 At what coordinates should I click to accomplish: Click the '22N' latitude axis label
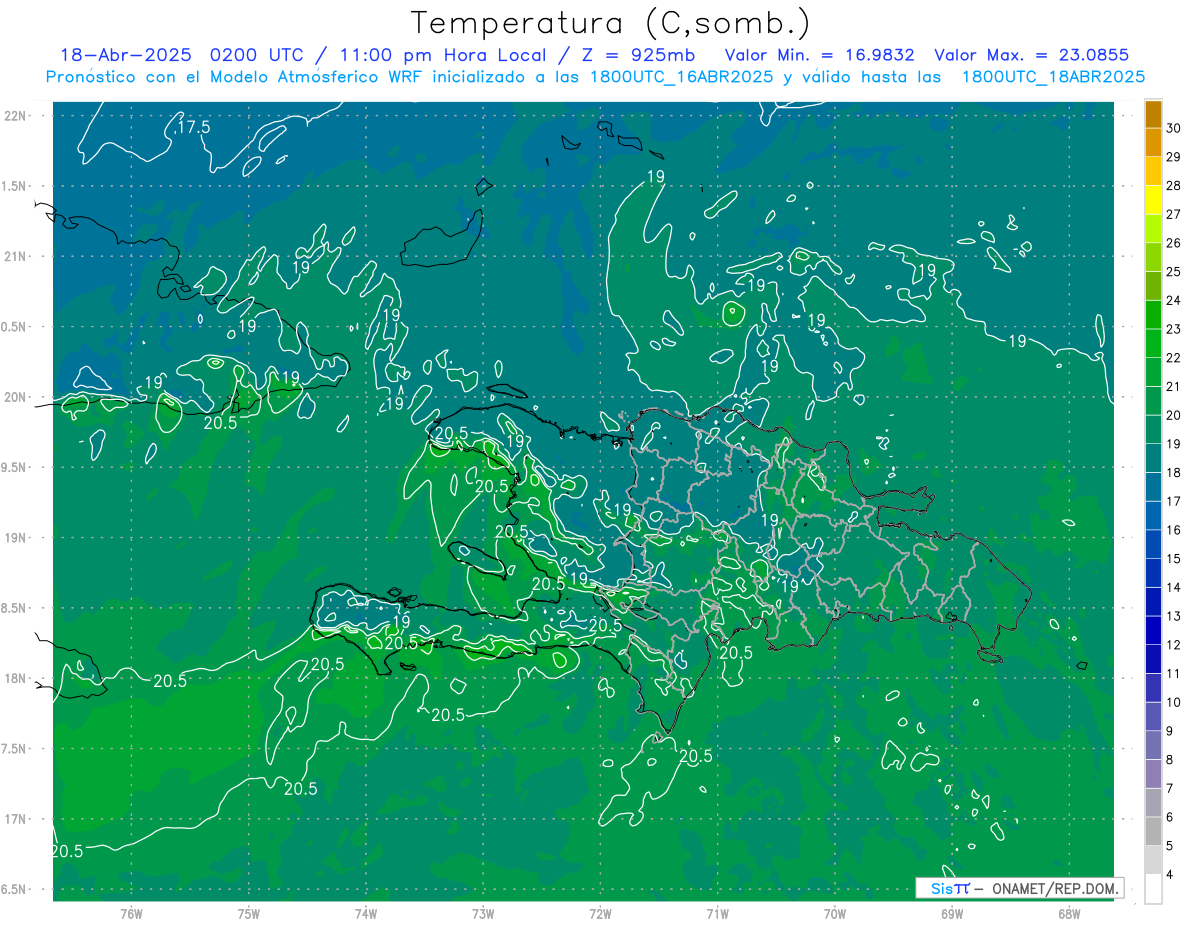coord(16,116)
